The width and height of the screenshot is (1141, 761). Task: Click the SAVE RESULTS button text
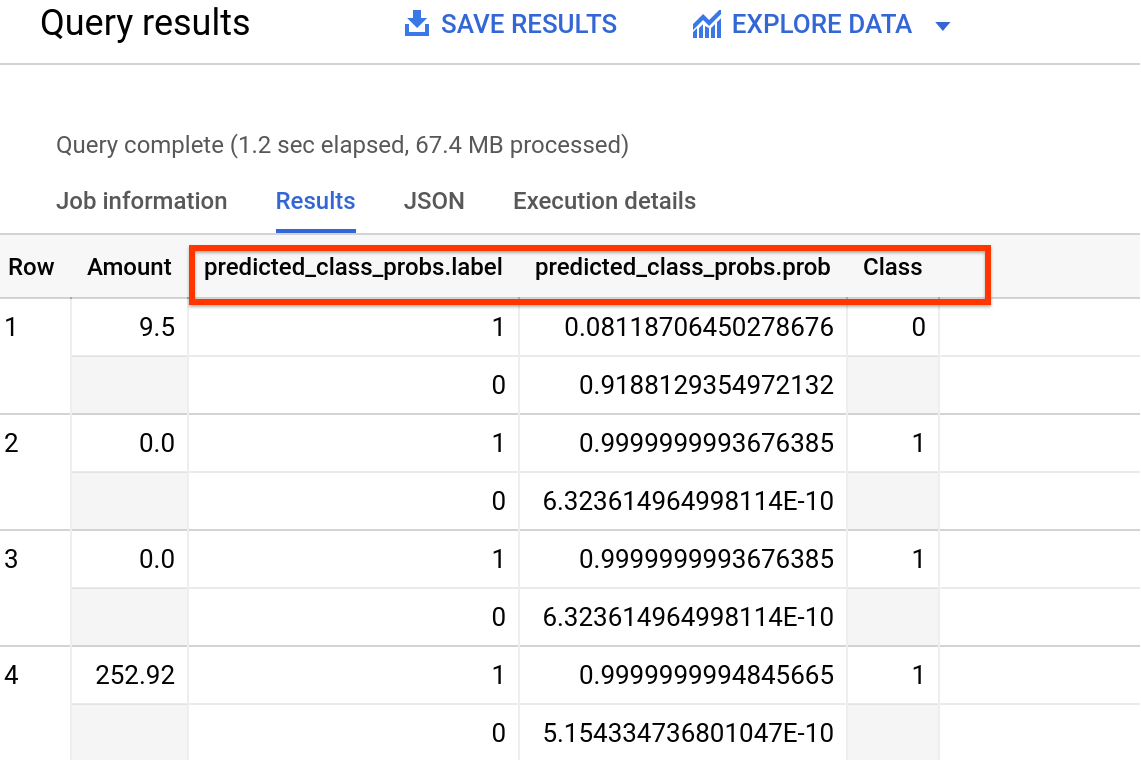529,25
